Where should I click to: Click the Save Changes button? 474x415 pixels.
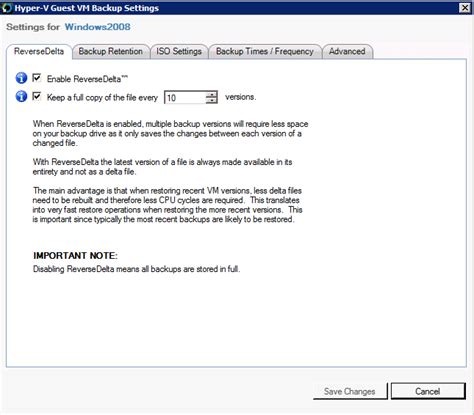(350, 391)
